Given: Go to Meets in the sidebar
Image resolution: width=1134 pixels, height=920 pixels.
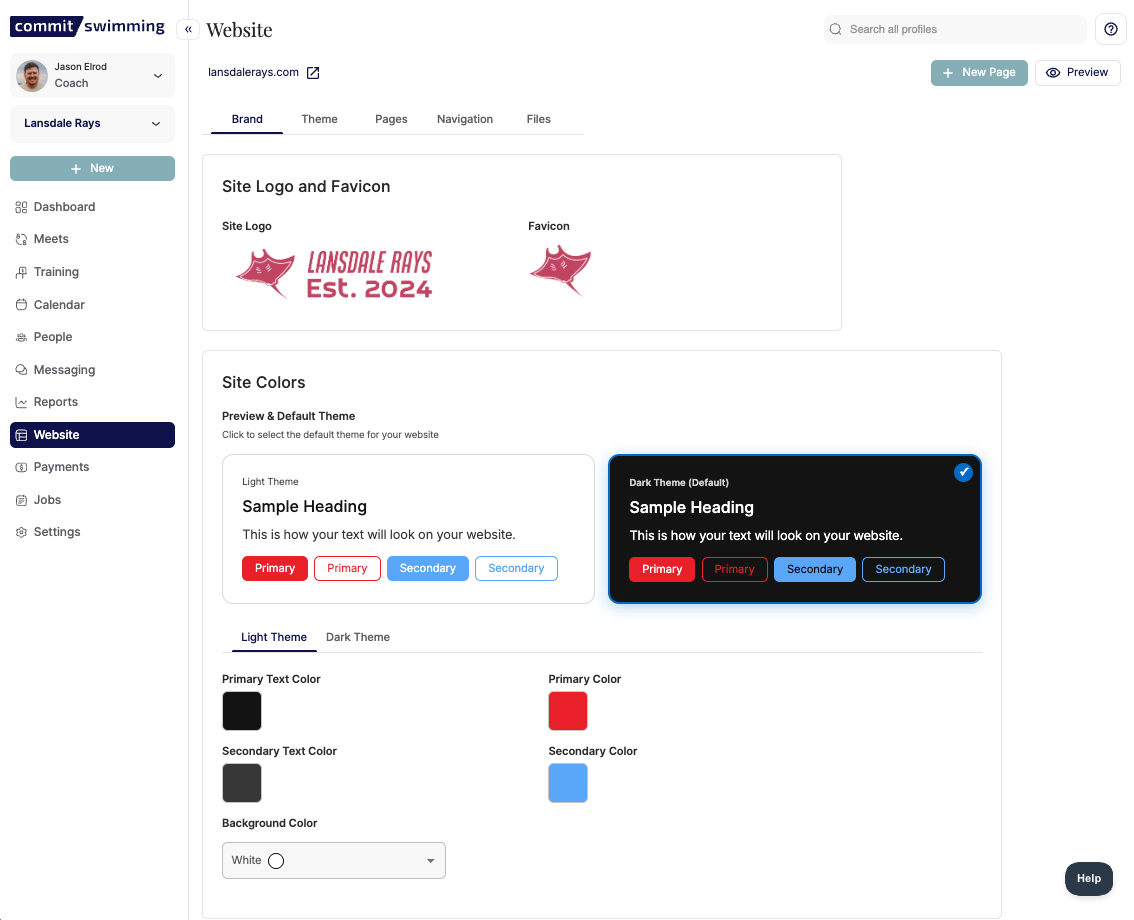Looking at the screenshot, I should point(93,239).
